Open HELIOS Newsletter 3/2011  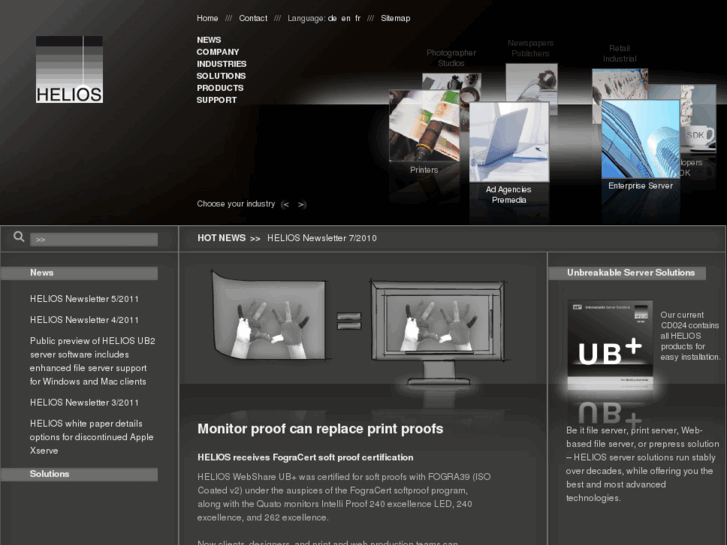(x=84, y=403)
